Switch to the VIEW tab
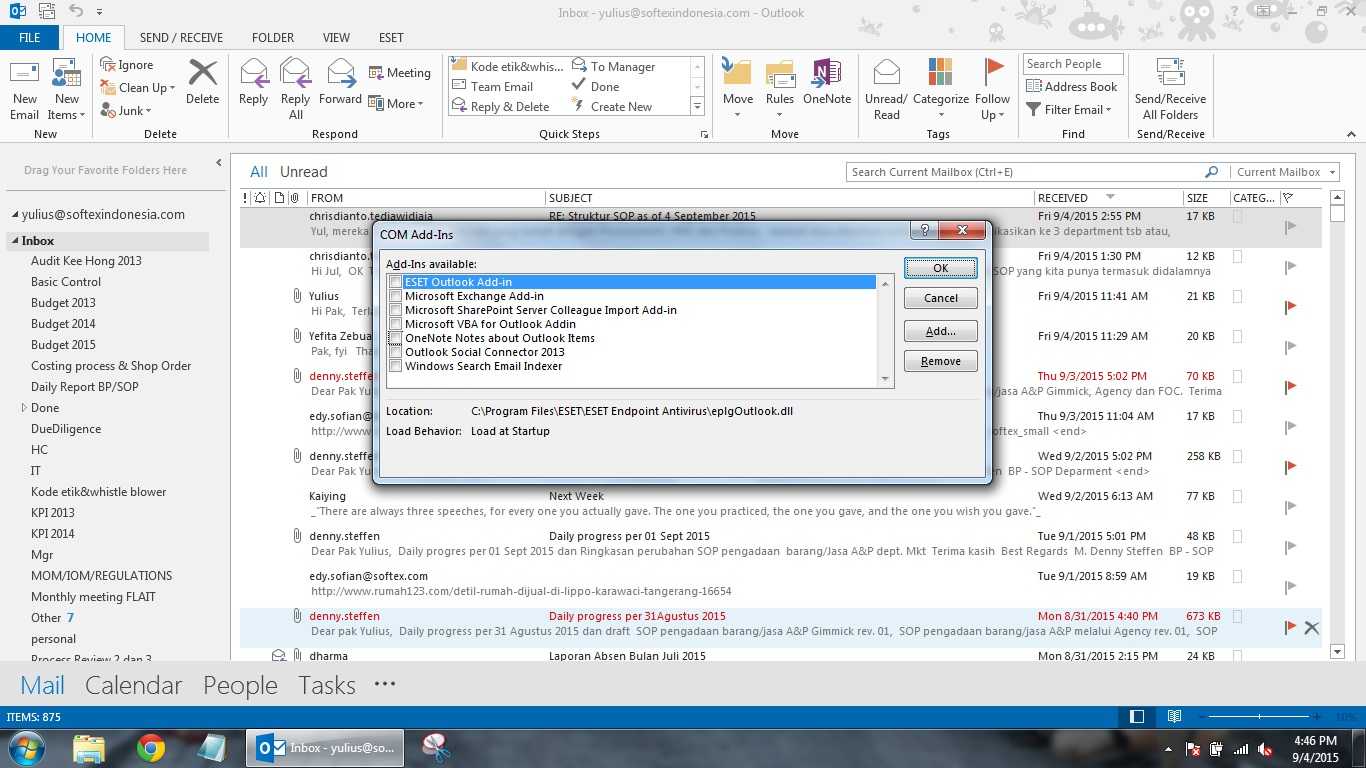 click(336, 38)
